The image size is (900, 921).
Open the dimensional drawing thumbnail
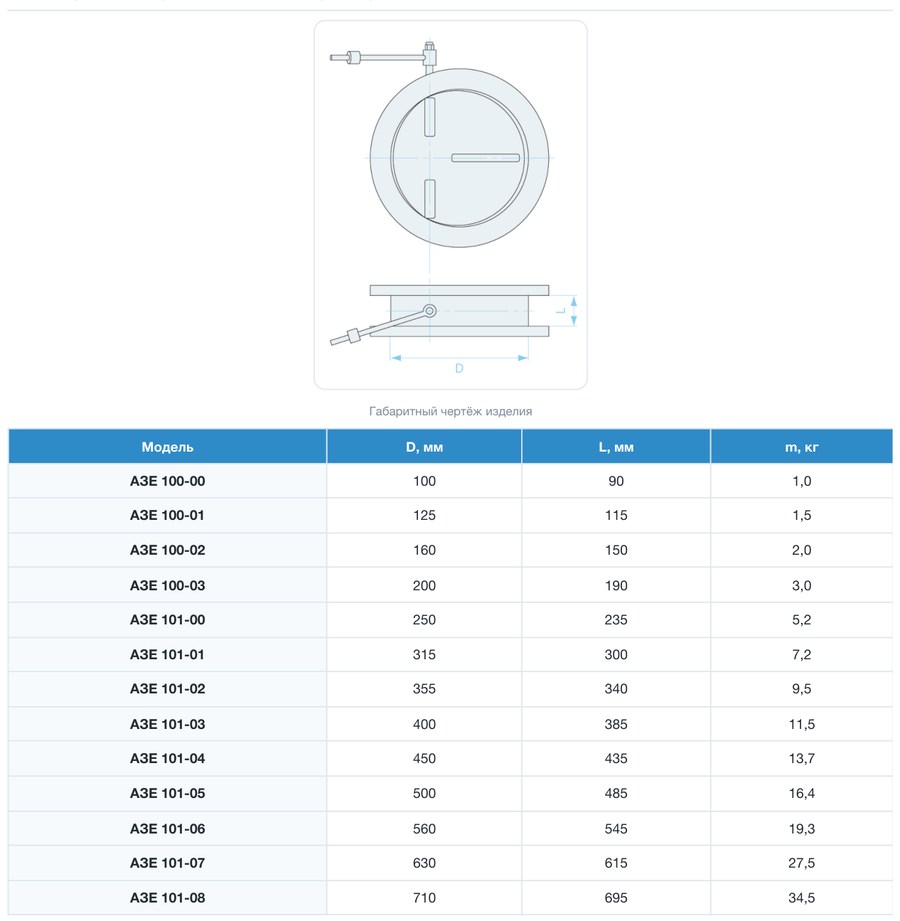pyautogui.click(x=451, y=204)
